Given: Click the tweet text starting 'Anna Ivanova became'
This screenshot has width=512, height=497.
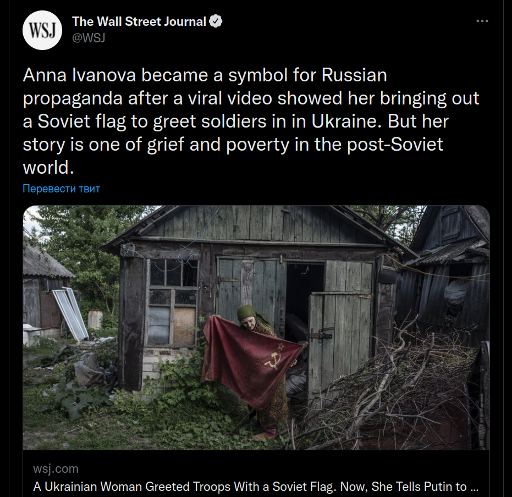Looking at the screenshot, I should pyautogui.click(x=251, y=121).
